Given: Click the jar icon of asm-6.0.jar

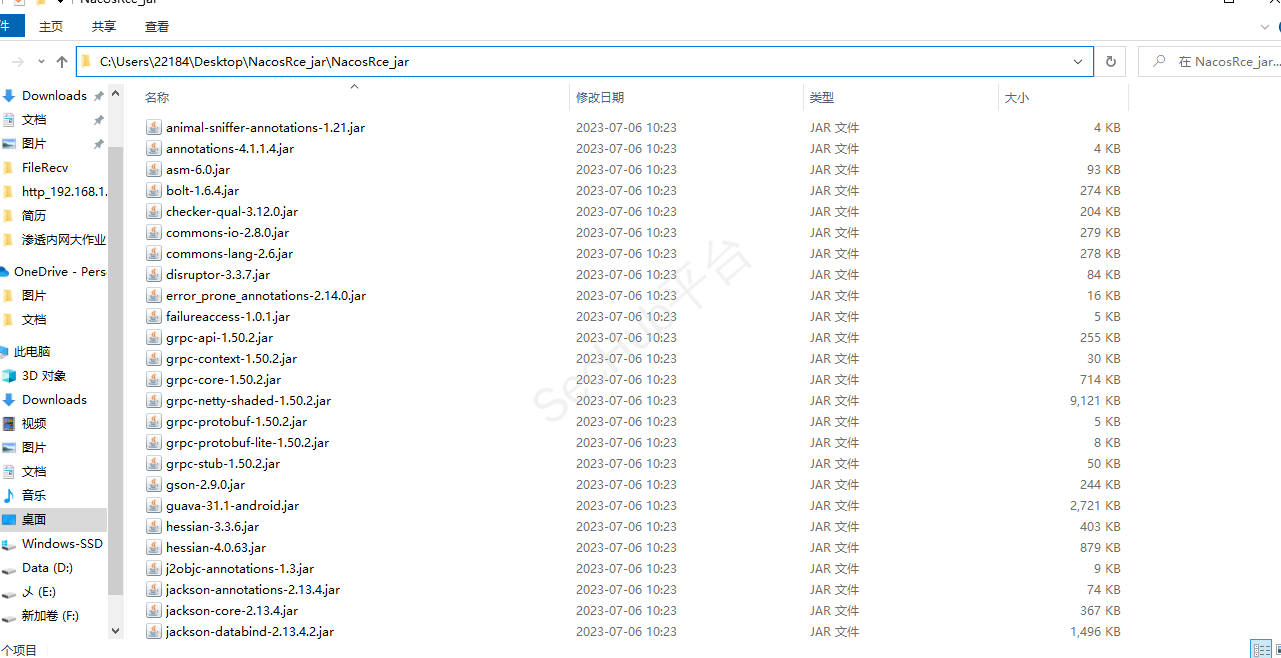Looking at the screenshot, I should [x=153, y=170].
